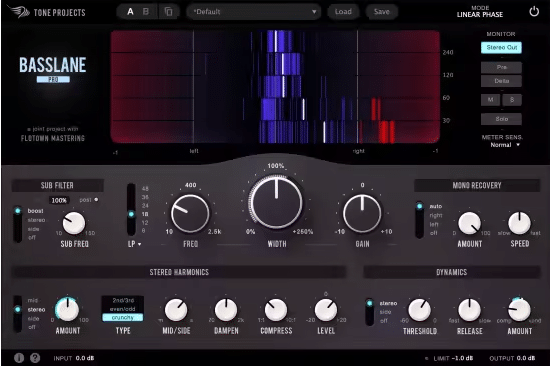
Task: Click the Load button
Action: coord(343,12)
